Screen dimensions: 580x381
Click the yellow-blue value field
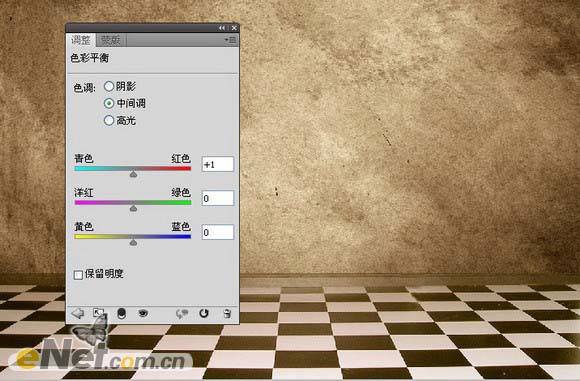[218, 232]
